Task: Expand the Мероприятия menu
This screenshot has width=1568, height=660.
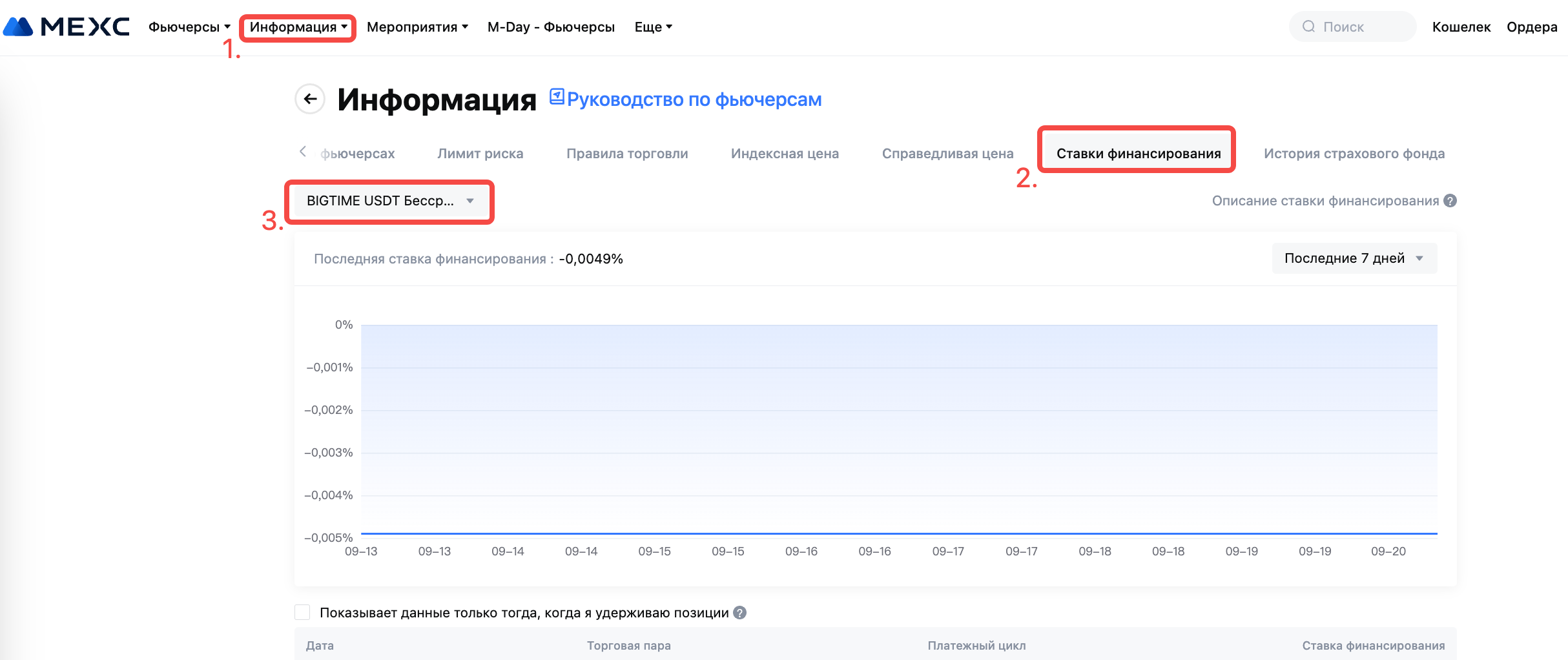Action: [x=417, y=27]
